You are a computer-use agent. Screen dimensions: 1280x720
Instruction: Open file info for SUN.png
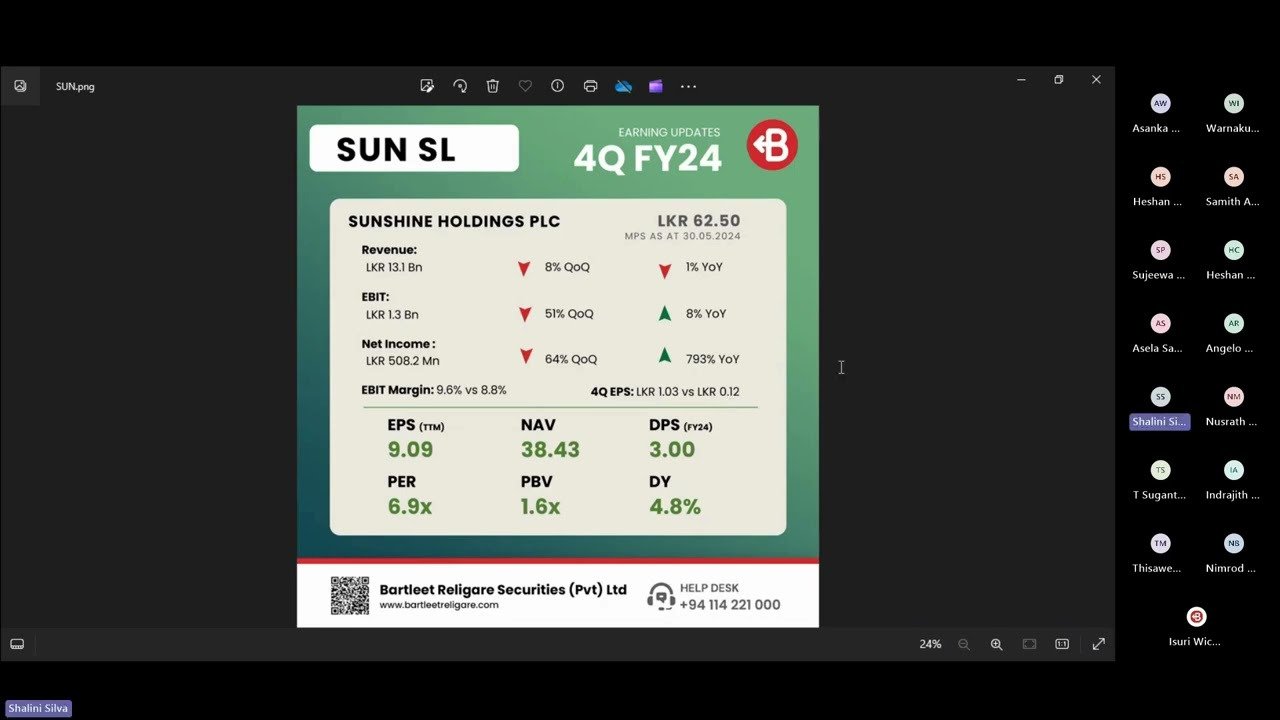pyautogui.click(x=557, y=86)
